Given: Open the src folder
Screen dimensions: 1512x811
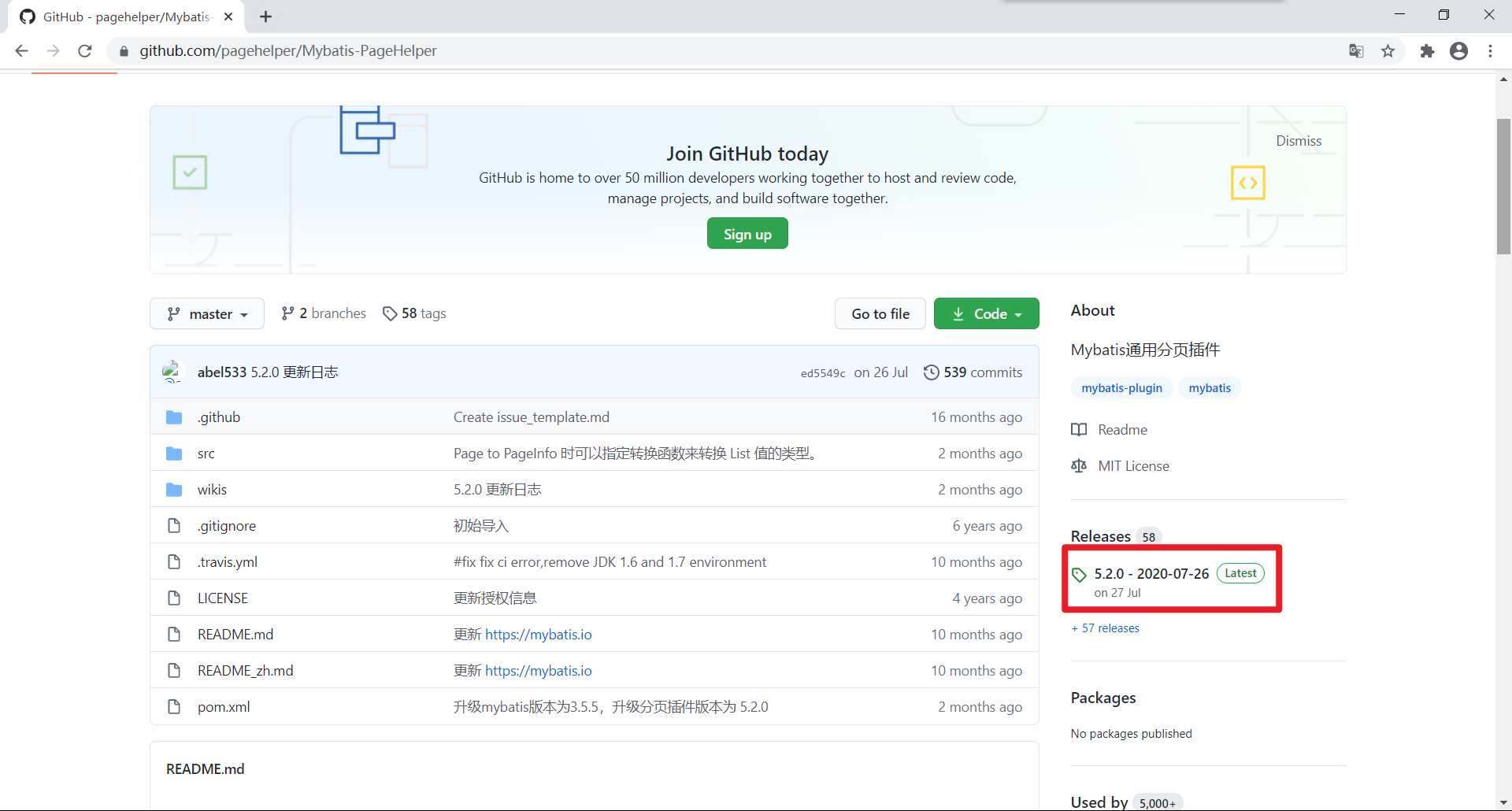Looking at the screenshot, I should (206, 454).
